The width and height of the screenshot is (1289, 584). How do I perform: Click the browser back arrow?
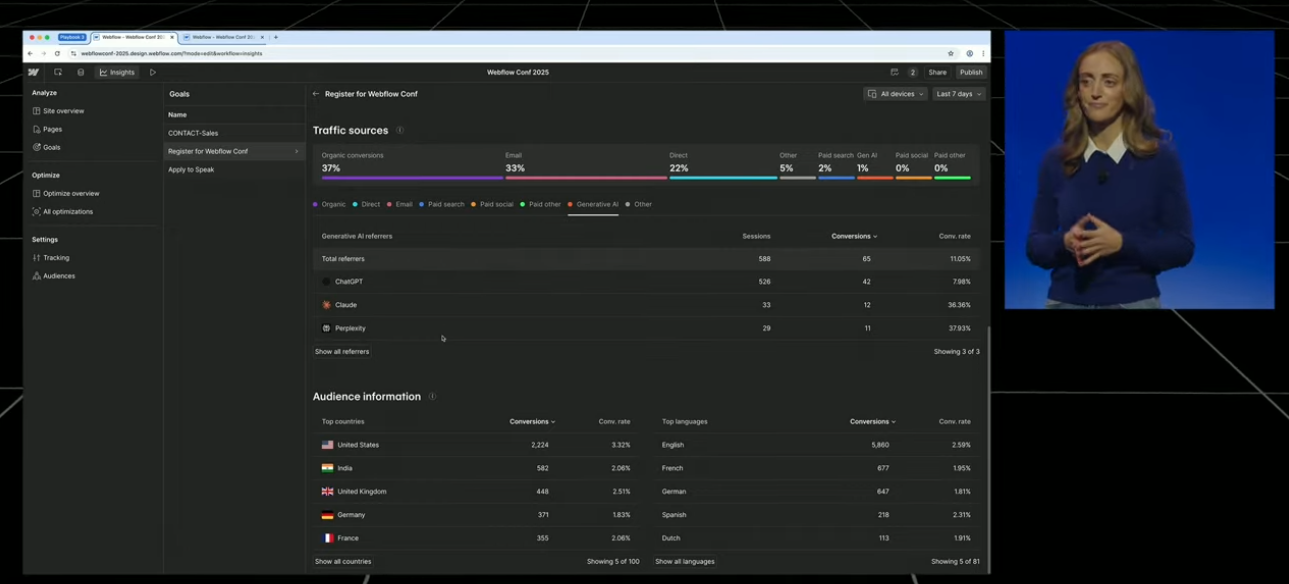(30, 53)
